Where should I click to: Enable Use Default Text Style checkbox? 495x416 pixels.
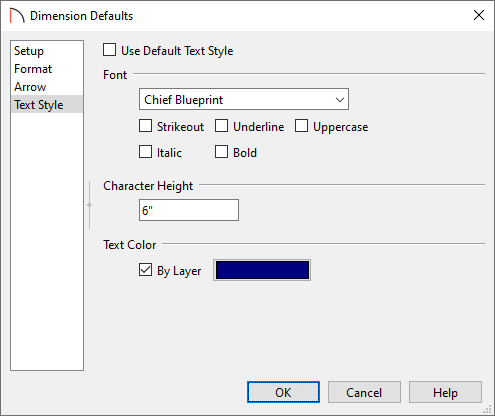click(110, 50)
